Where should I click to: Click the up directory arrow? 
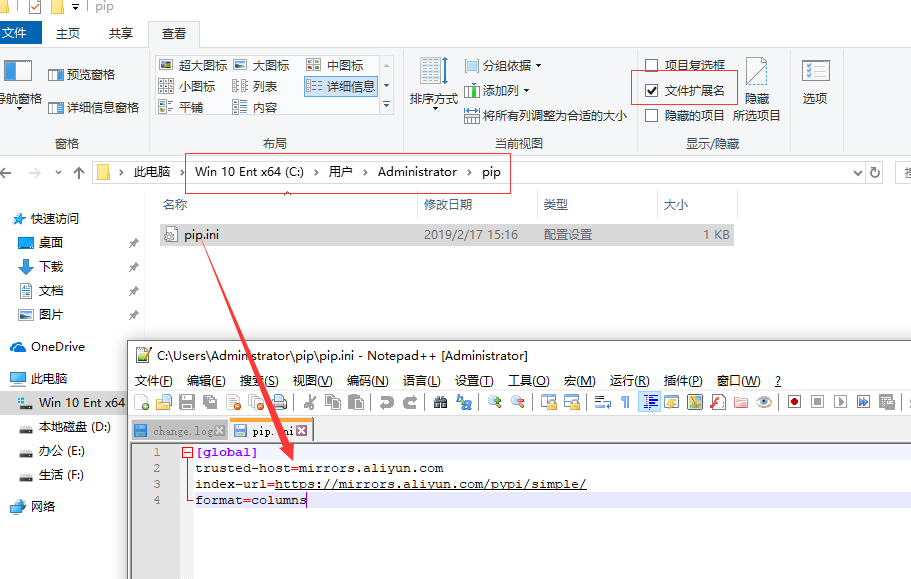coord(79,172)
